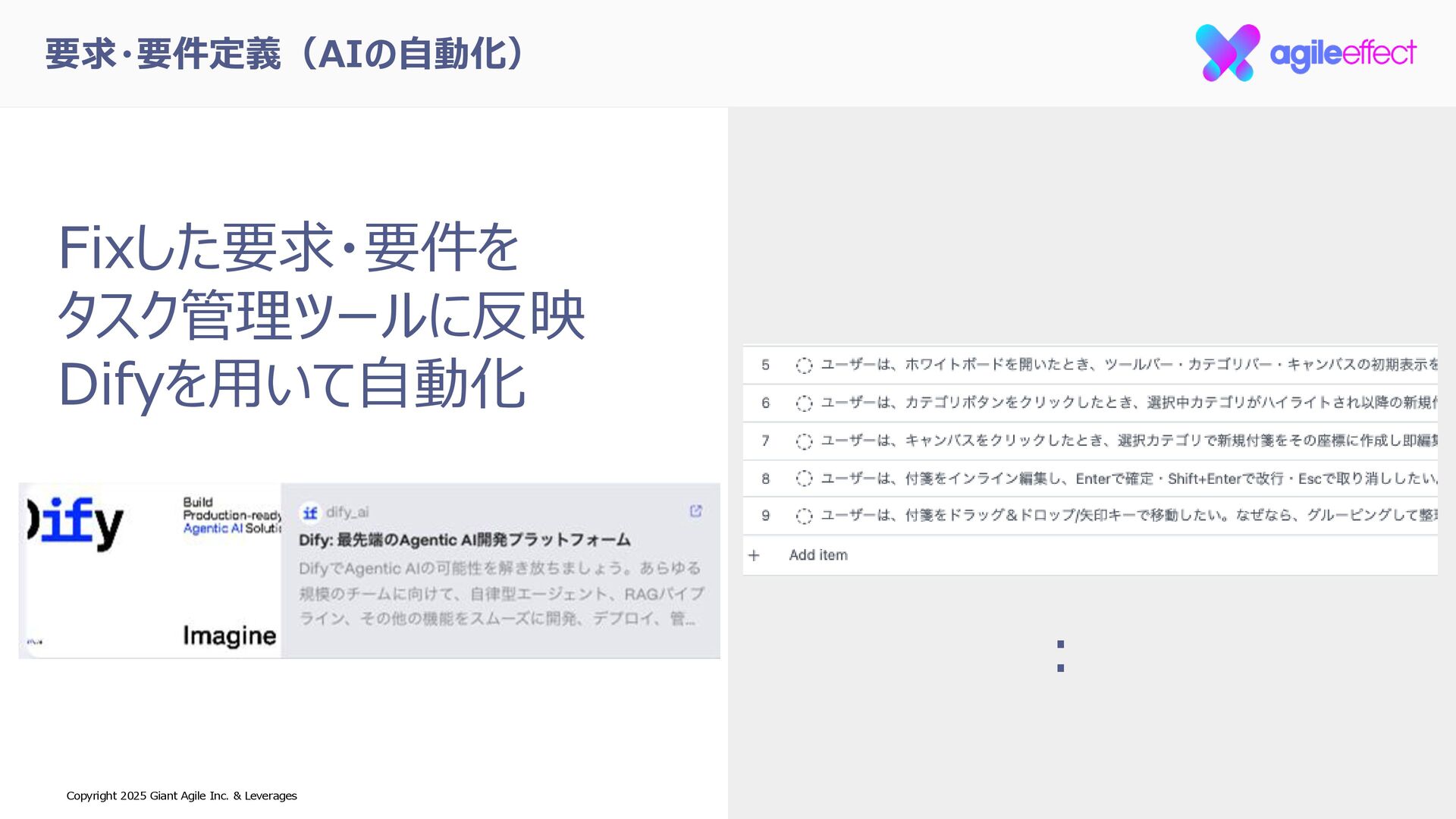This screenshot has width=1456, height=819.
Task: Toggle the status circle on row 9
Action: point(804,516)
